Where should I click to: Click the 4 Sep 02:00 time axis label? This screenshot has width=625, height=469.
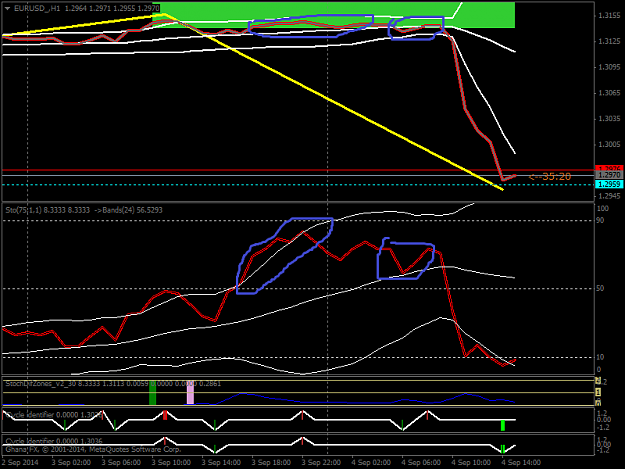pyautogui.click(x=371, y=463)
